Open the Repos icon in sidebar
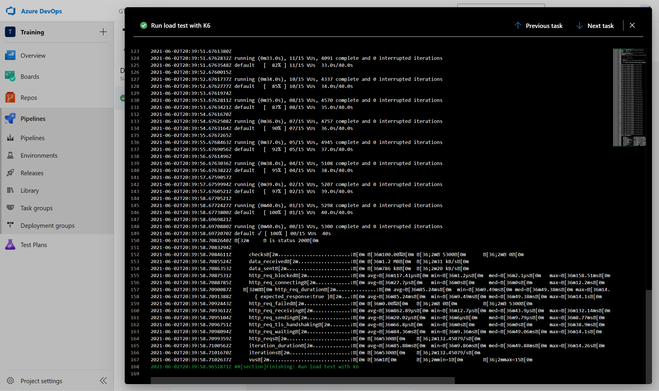Viewport: 659px width, 391px height. [x=10, y=97]
